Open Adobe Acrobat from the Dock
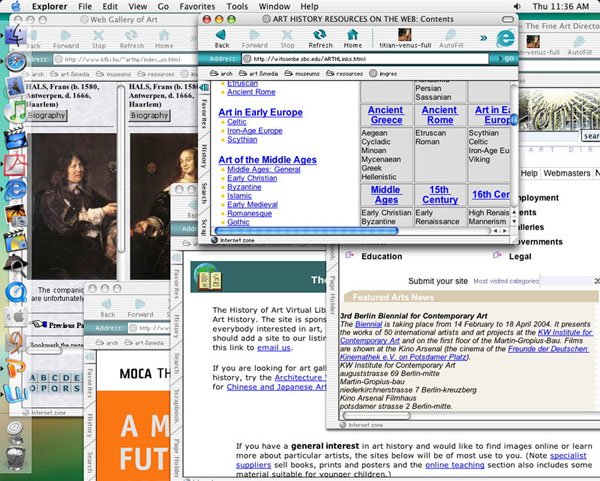This screenshot has height=481, width=600. [x=15, y=165]
